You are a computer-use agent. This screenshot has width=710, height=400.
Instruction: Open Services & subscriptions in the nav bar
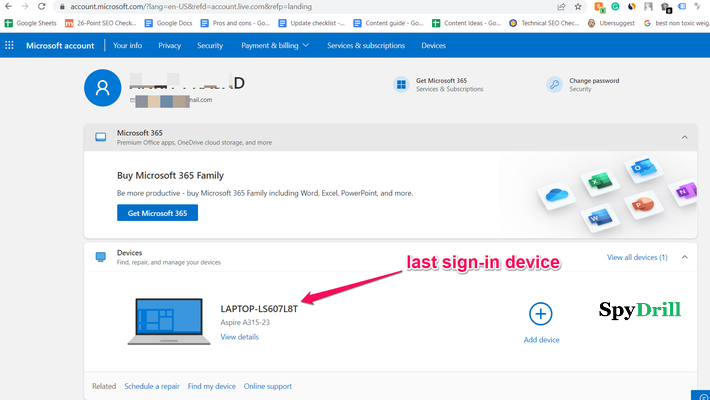coord(367,45)
